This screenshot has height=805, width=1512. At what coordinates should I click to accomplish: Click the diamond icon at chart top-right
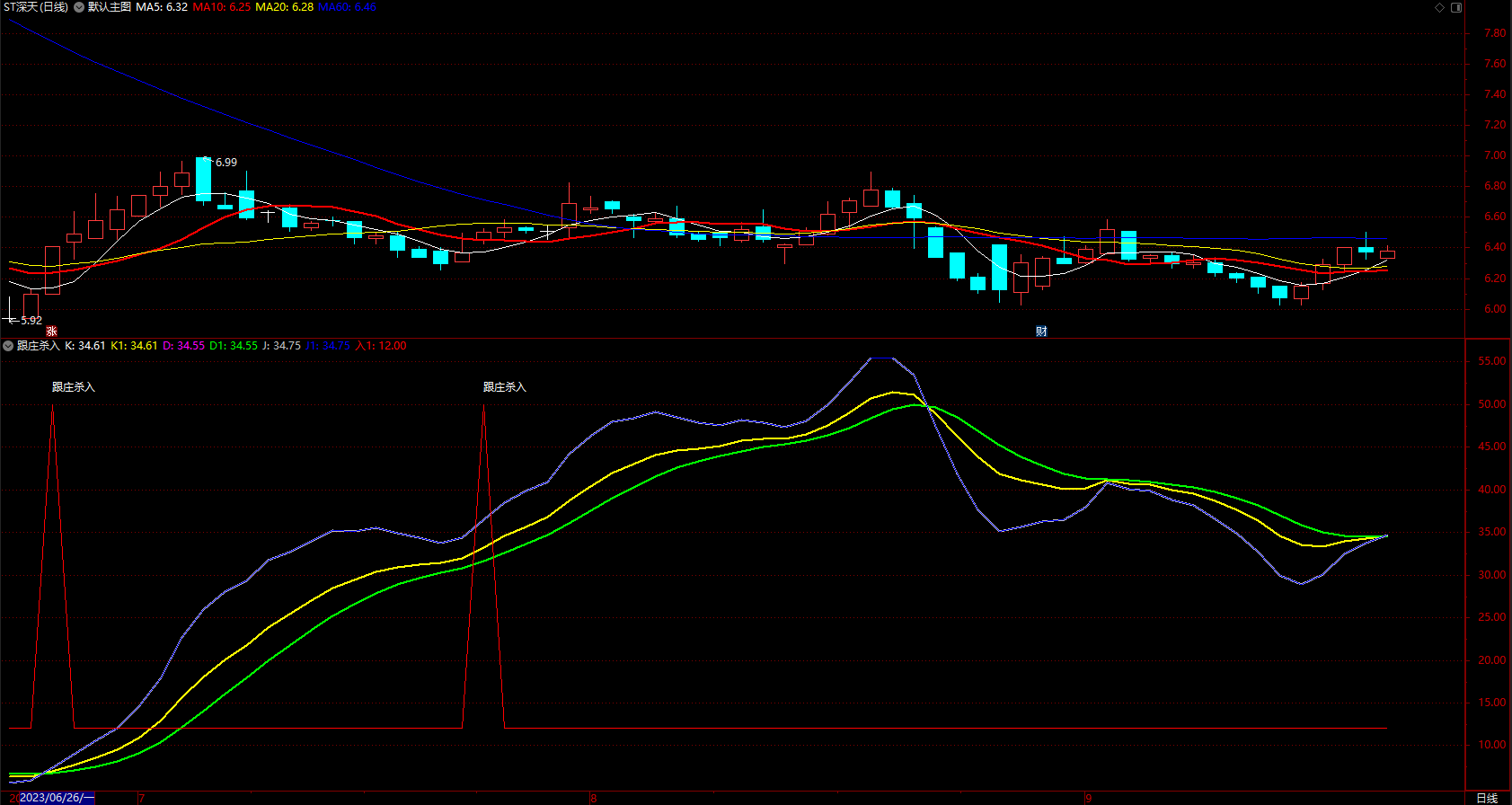pyautogui.click(x=1439, y=7)
